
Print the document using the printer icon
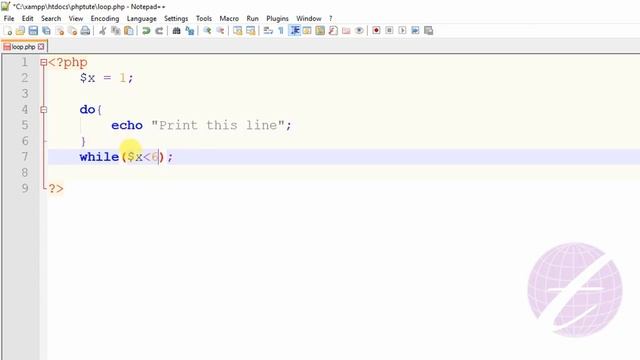85,31
